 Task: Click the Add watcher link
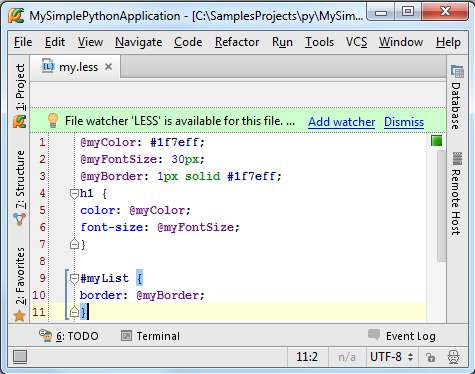click(341, 122)
